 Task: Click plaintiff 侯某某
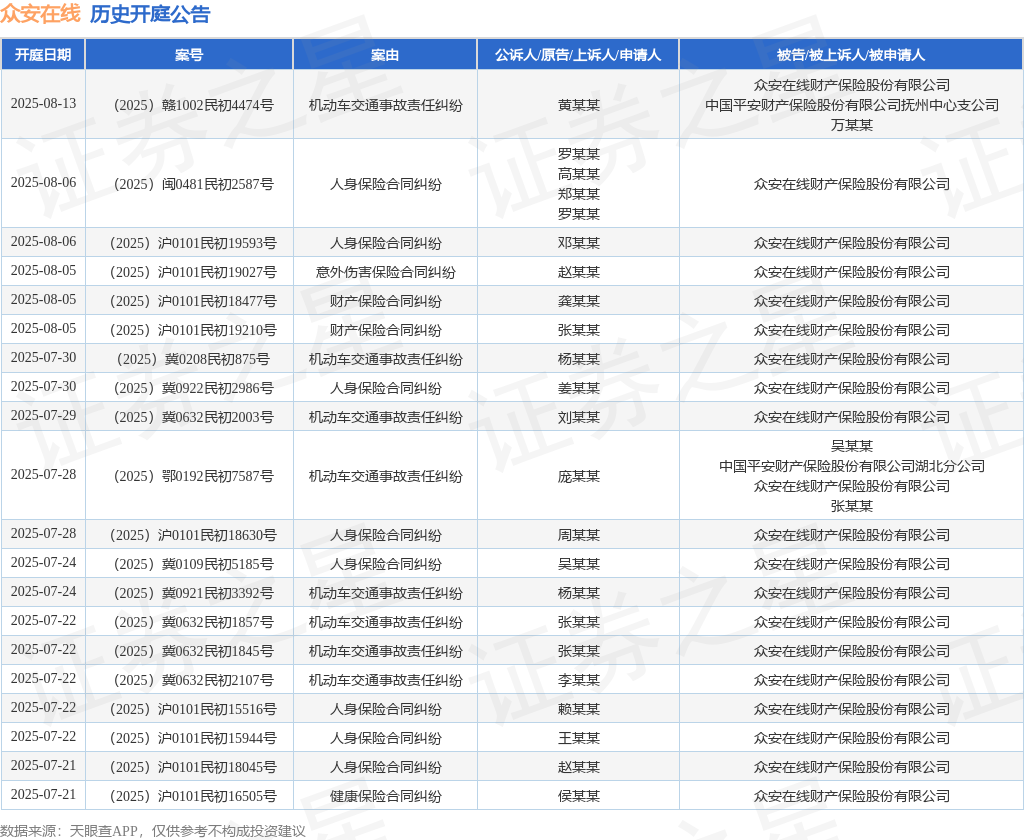pyautogui.click(x=579, y=796)
